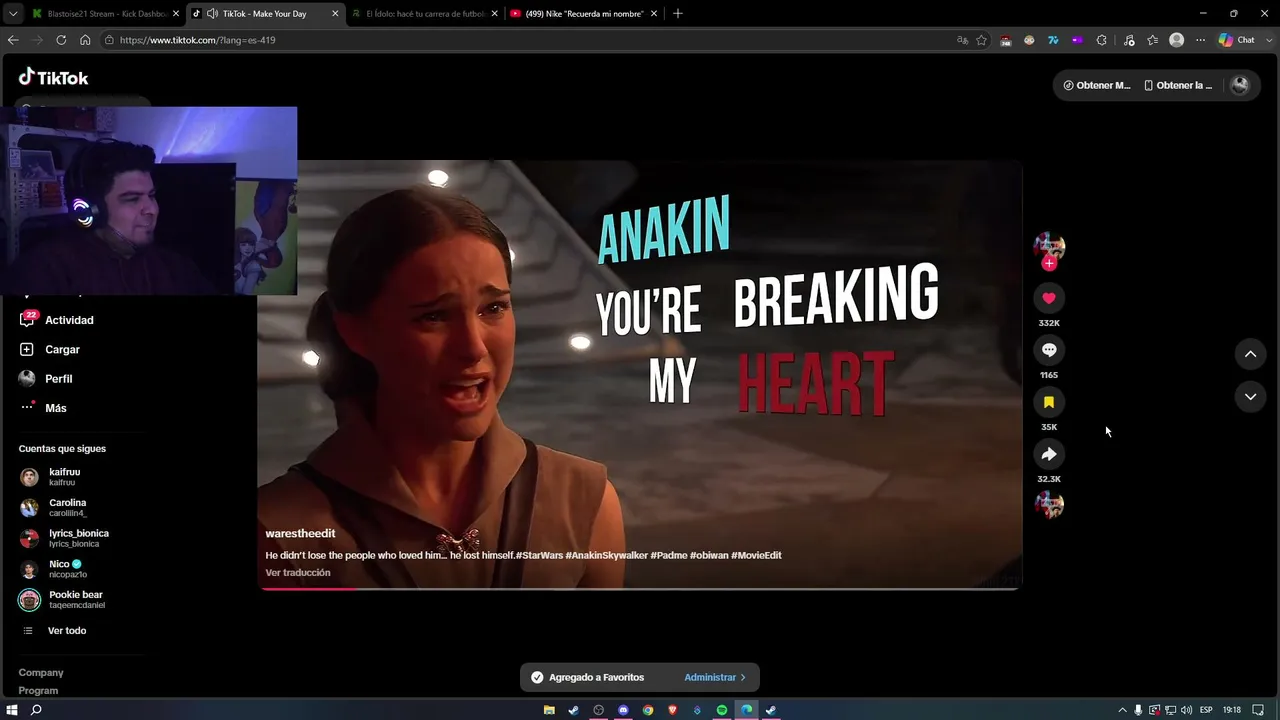Seek on the video progress bar
Image resolution: width=1280 pixels, height=720 pixels.
[x=640, y=588]
